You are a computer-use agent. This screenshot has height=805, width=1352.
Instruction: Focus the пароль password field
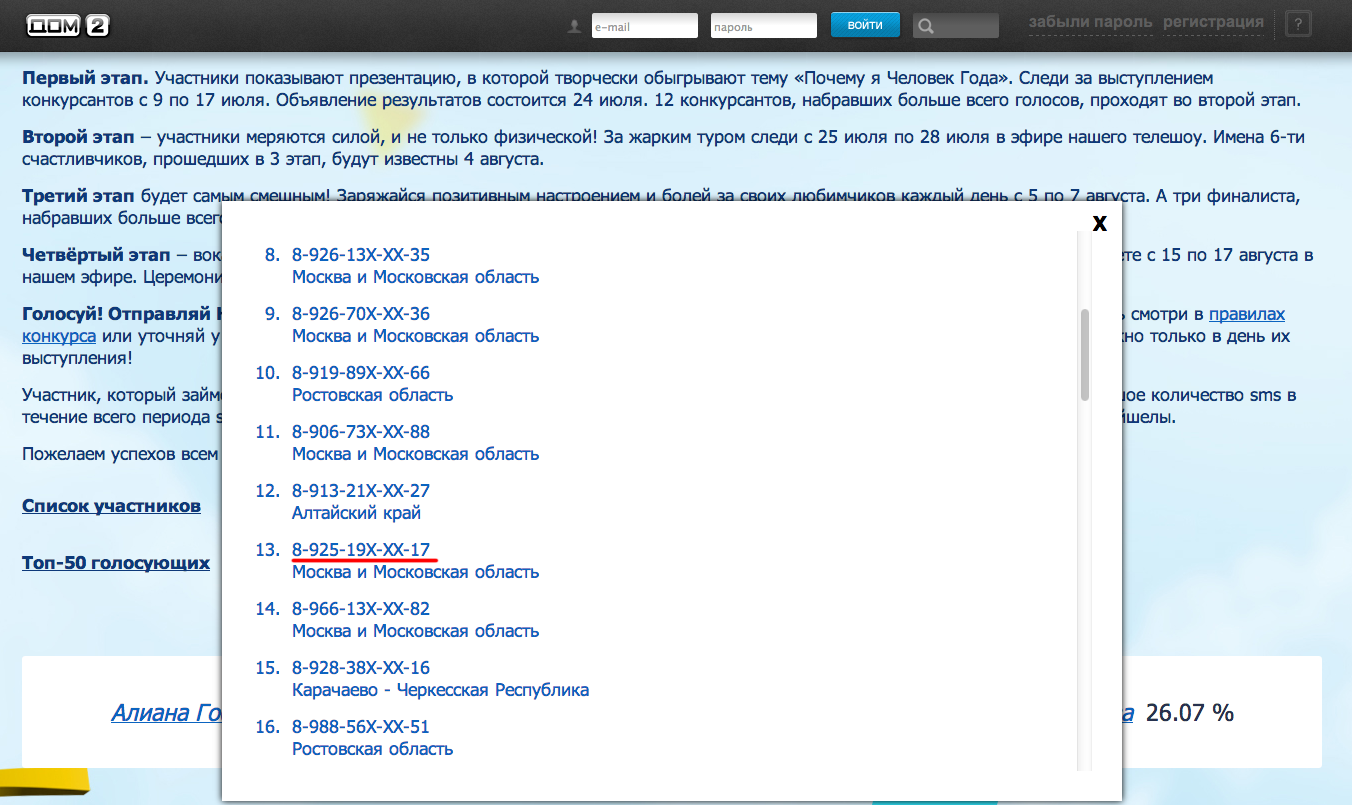[764, 26]
